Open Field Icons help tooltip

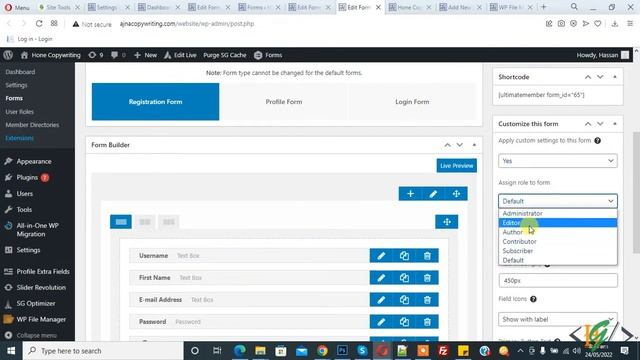click(533, 299)
